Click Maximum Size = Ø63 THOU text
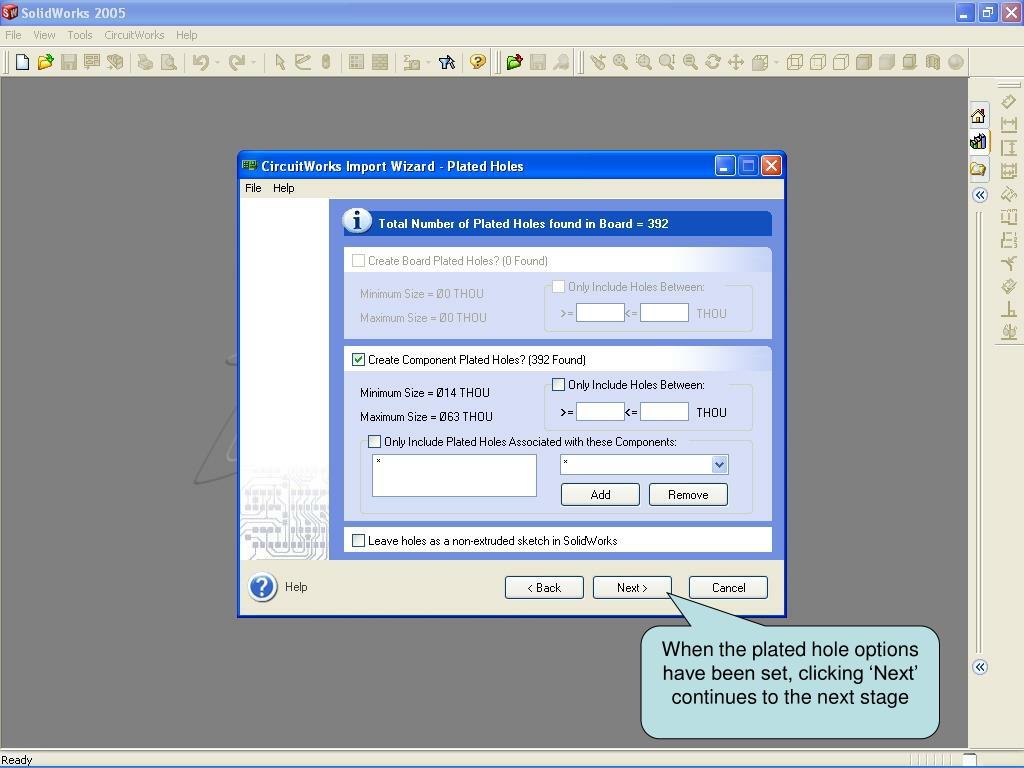This screenshot has height=768, width=1024. tap(426, 417)
